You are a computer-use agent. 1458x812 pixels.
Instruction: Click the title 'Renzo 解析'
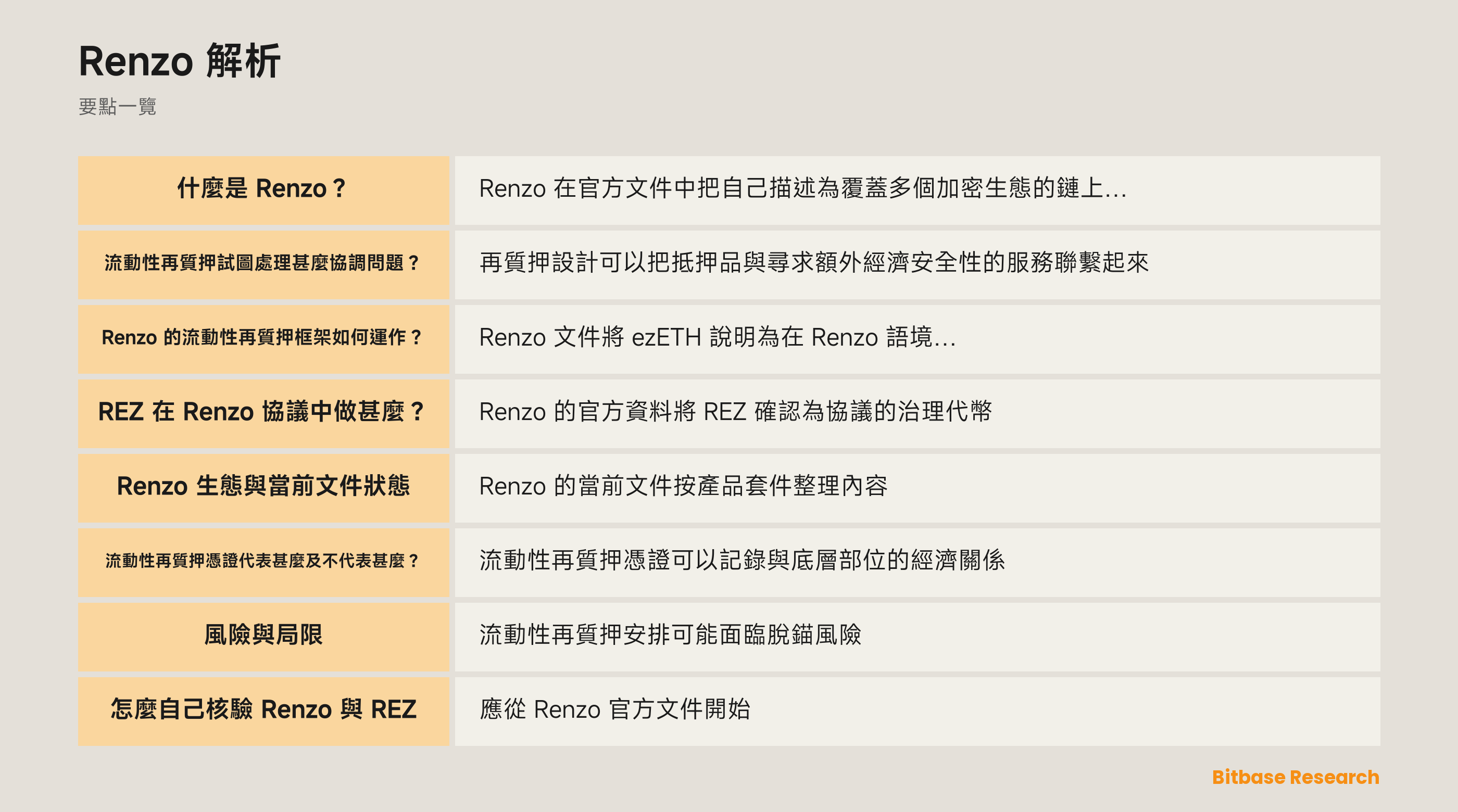pyautogui.click(x=180, y=60)
